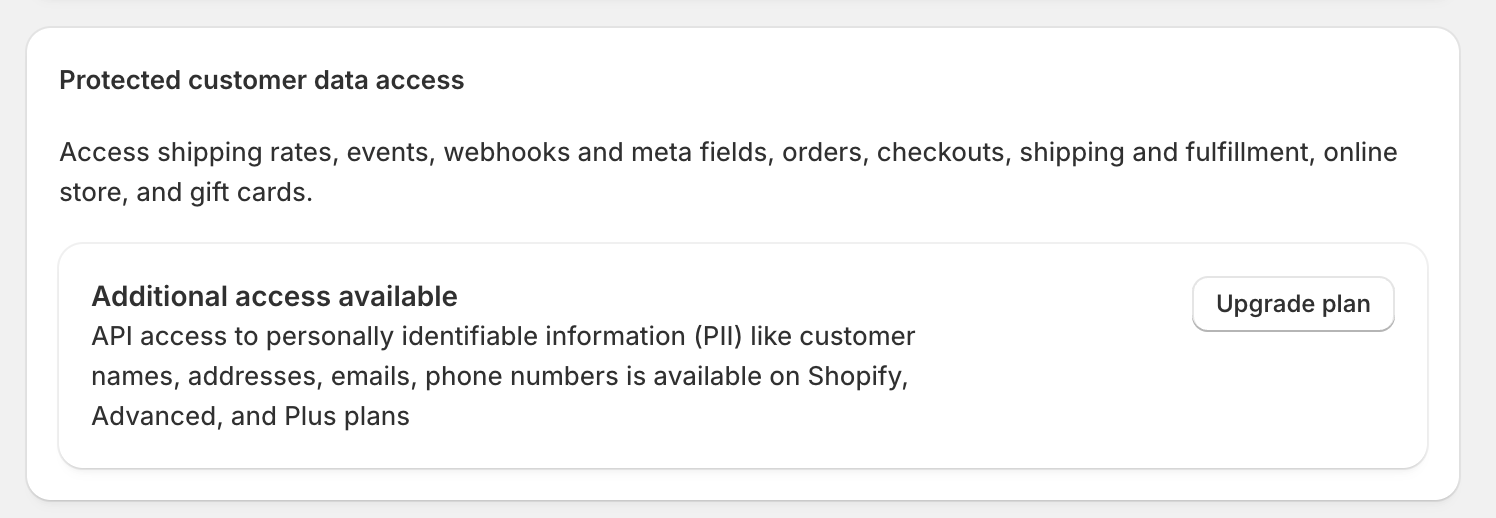Click the '(PII)' abbreviation
1496x518 pixels.
tap(717, 336)
